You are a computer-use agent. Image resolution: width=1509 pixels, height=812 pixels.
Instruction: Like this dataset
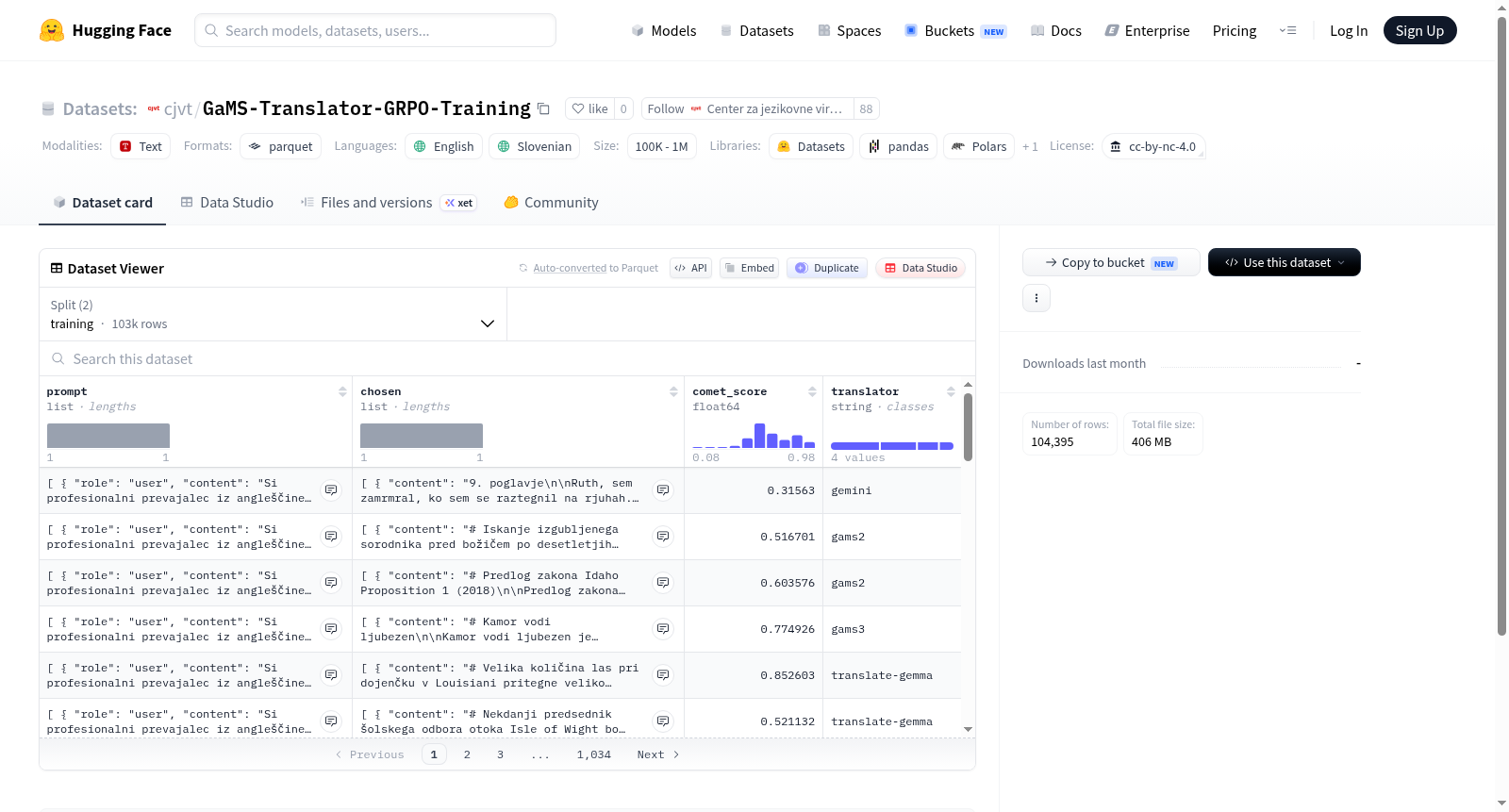pyautogui.click(x=590, y=108)
